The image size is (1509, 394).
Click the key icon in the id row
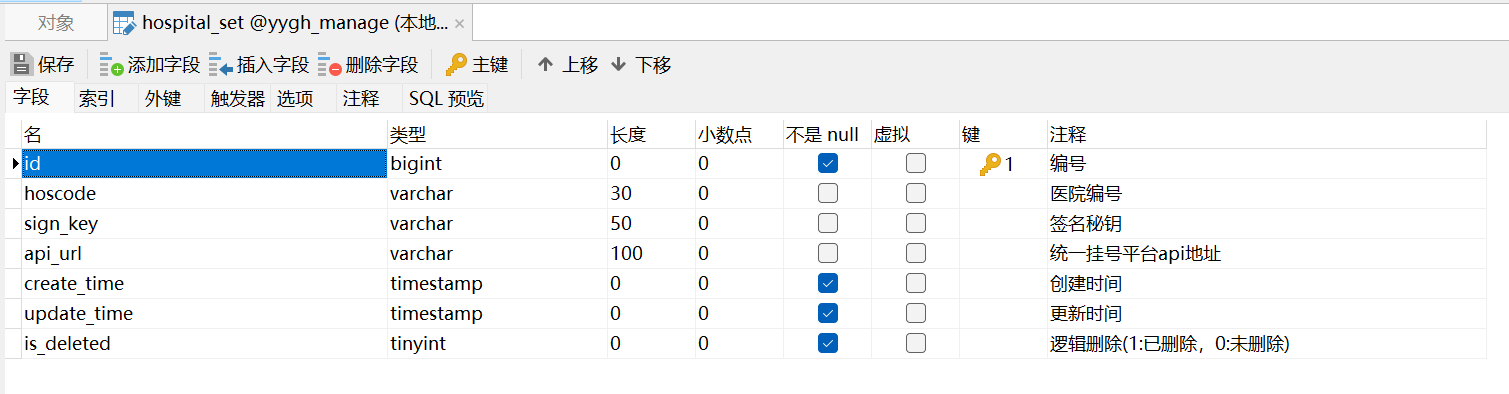click(990, 164)
